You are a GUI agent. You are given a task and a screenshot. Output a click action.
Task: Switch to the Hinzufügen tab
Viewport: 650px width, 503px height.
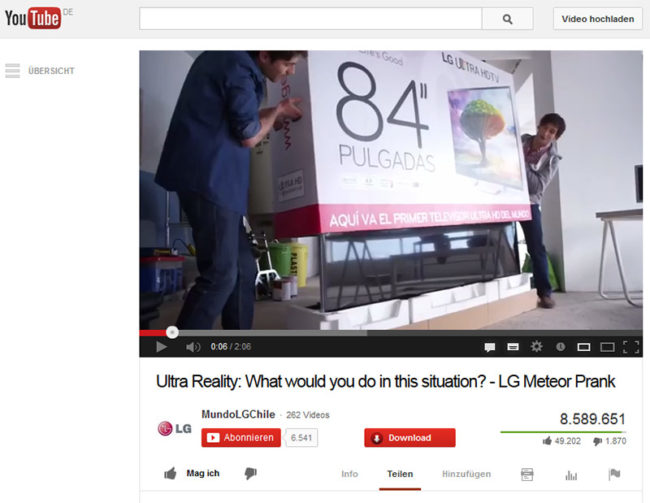(x=466, y=474)
